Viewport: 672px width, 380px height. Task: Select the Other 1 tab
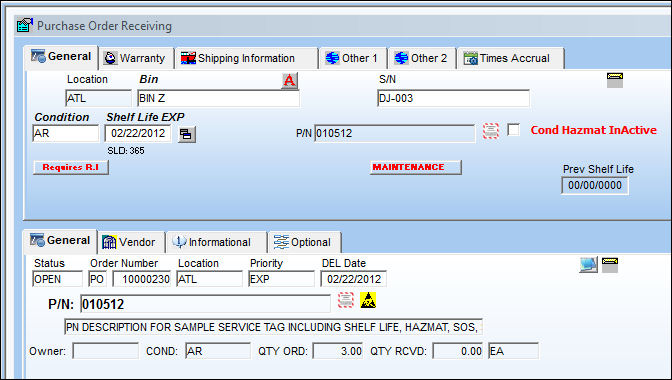353,58
